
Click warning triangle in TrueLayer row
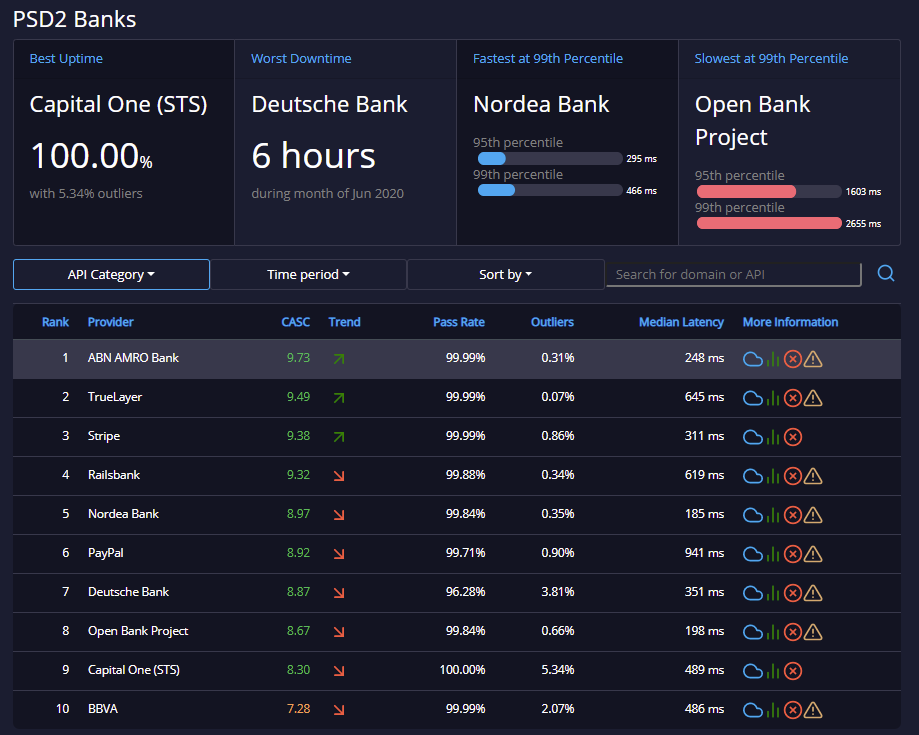point(813,398)
